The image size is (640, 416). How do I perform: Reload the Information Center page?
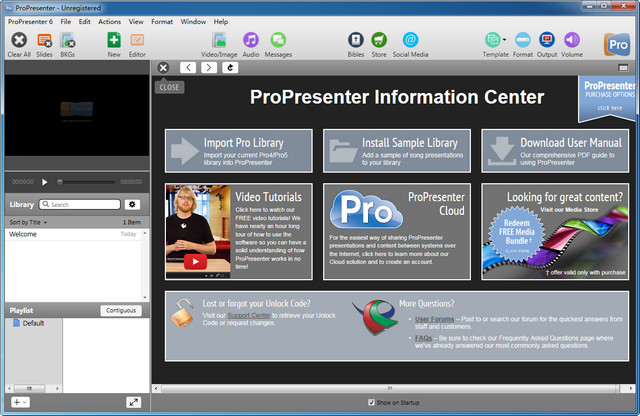tap(230, 68)
